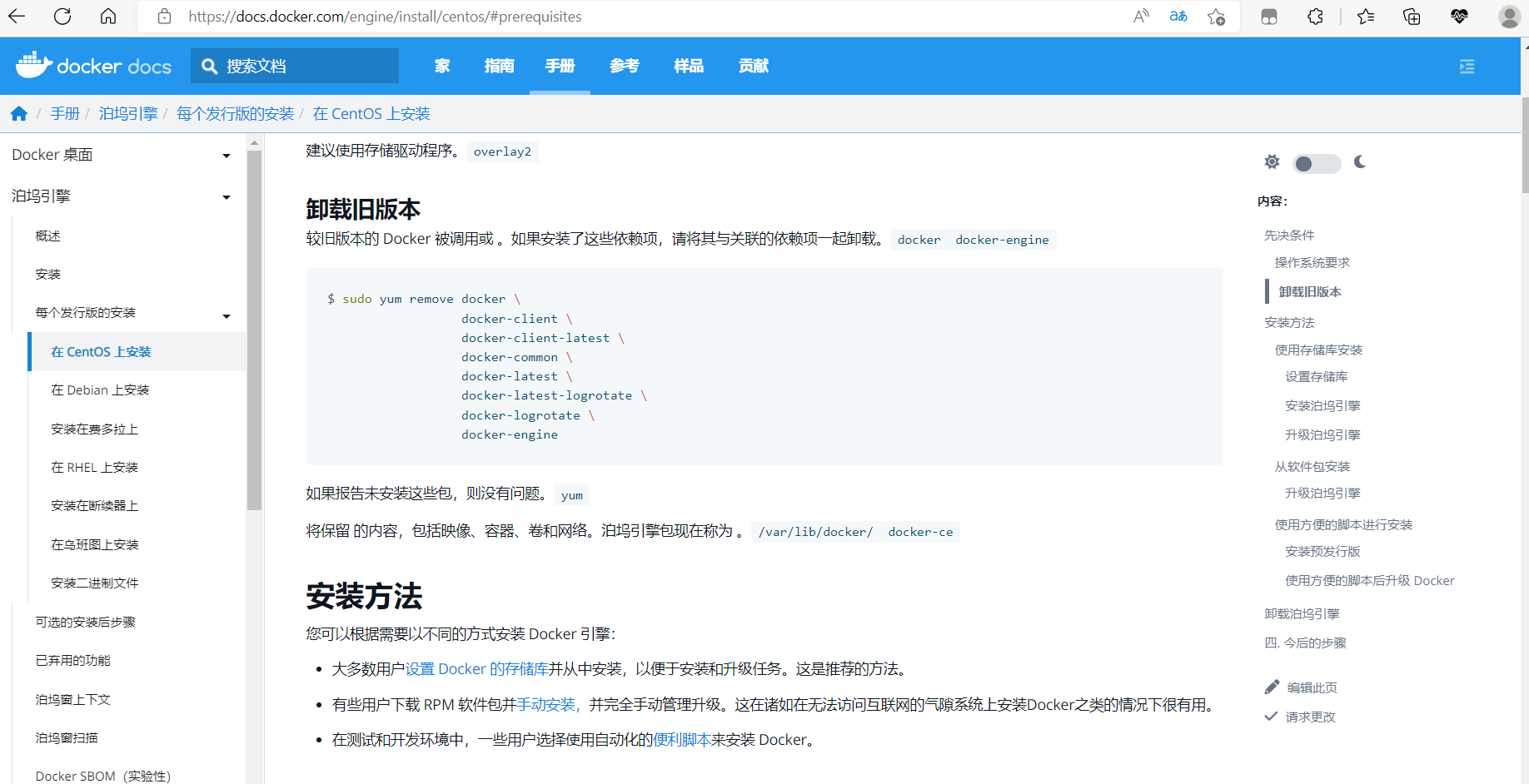Screen dimensions: 1529x784
Task: Follow the 便利脚本 link
Action: pos(682,740)
